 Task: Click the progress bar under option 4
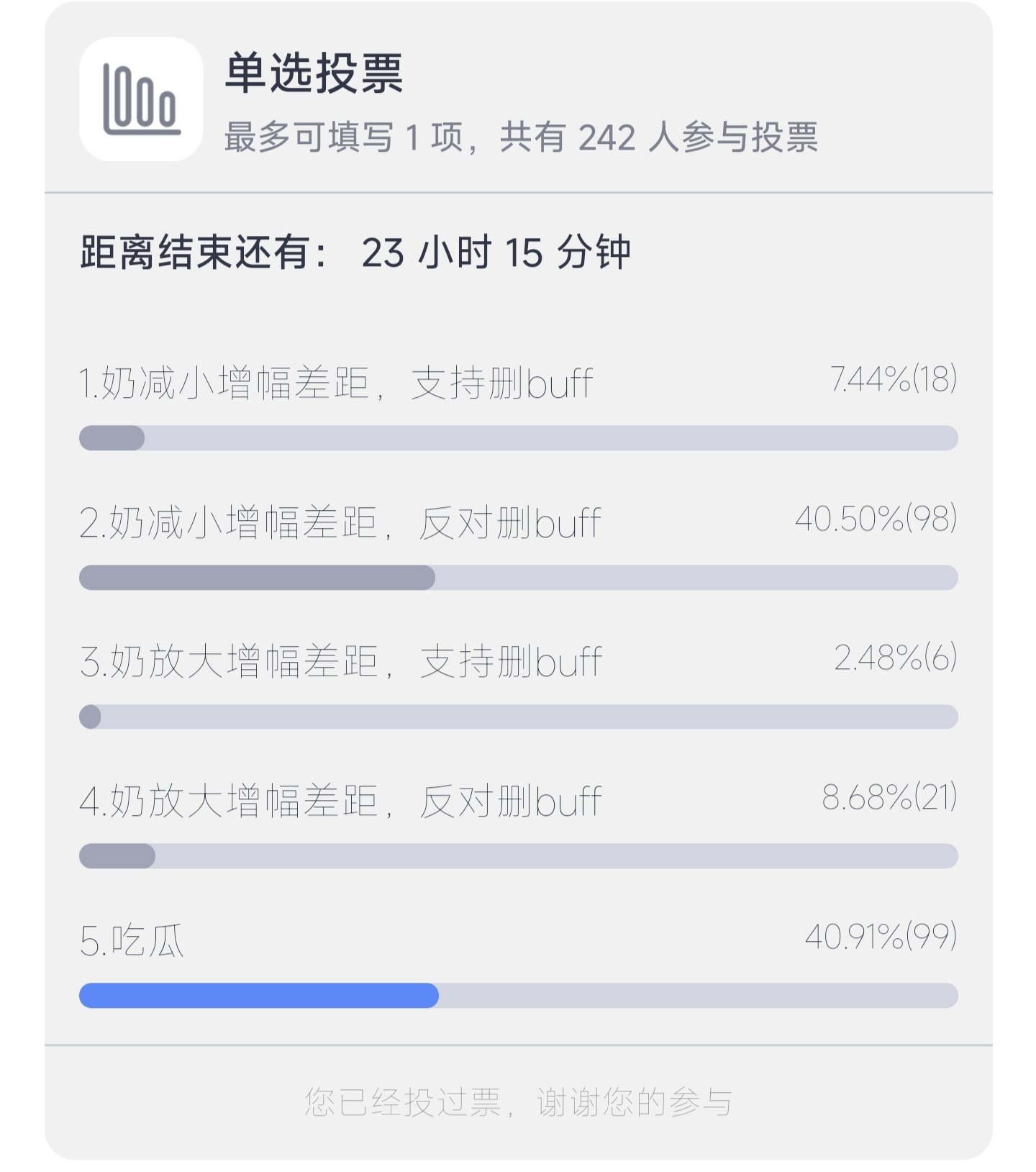[519, 856]
